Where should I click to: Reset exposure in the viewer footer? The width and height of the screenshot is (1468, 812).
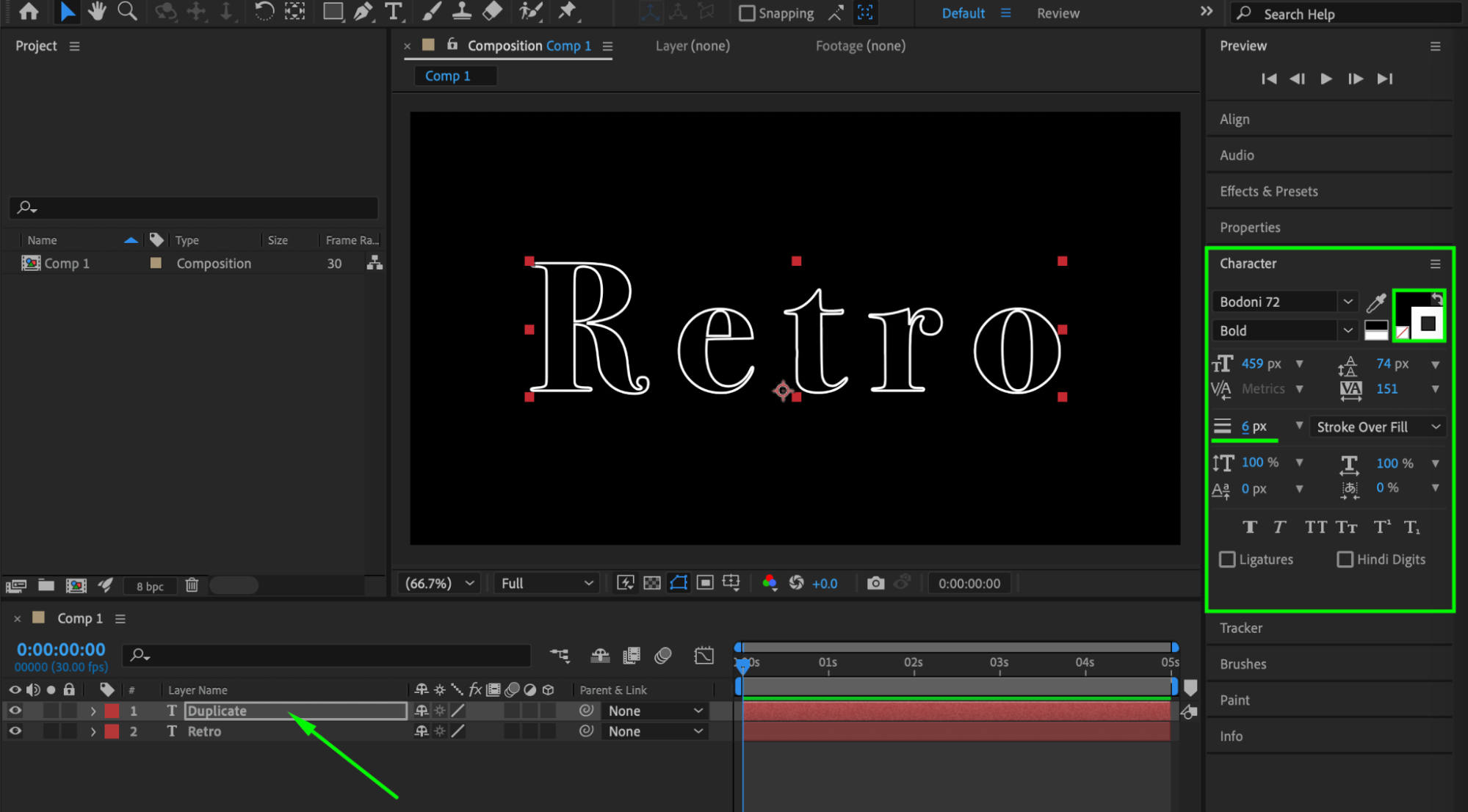(796, 583)
